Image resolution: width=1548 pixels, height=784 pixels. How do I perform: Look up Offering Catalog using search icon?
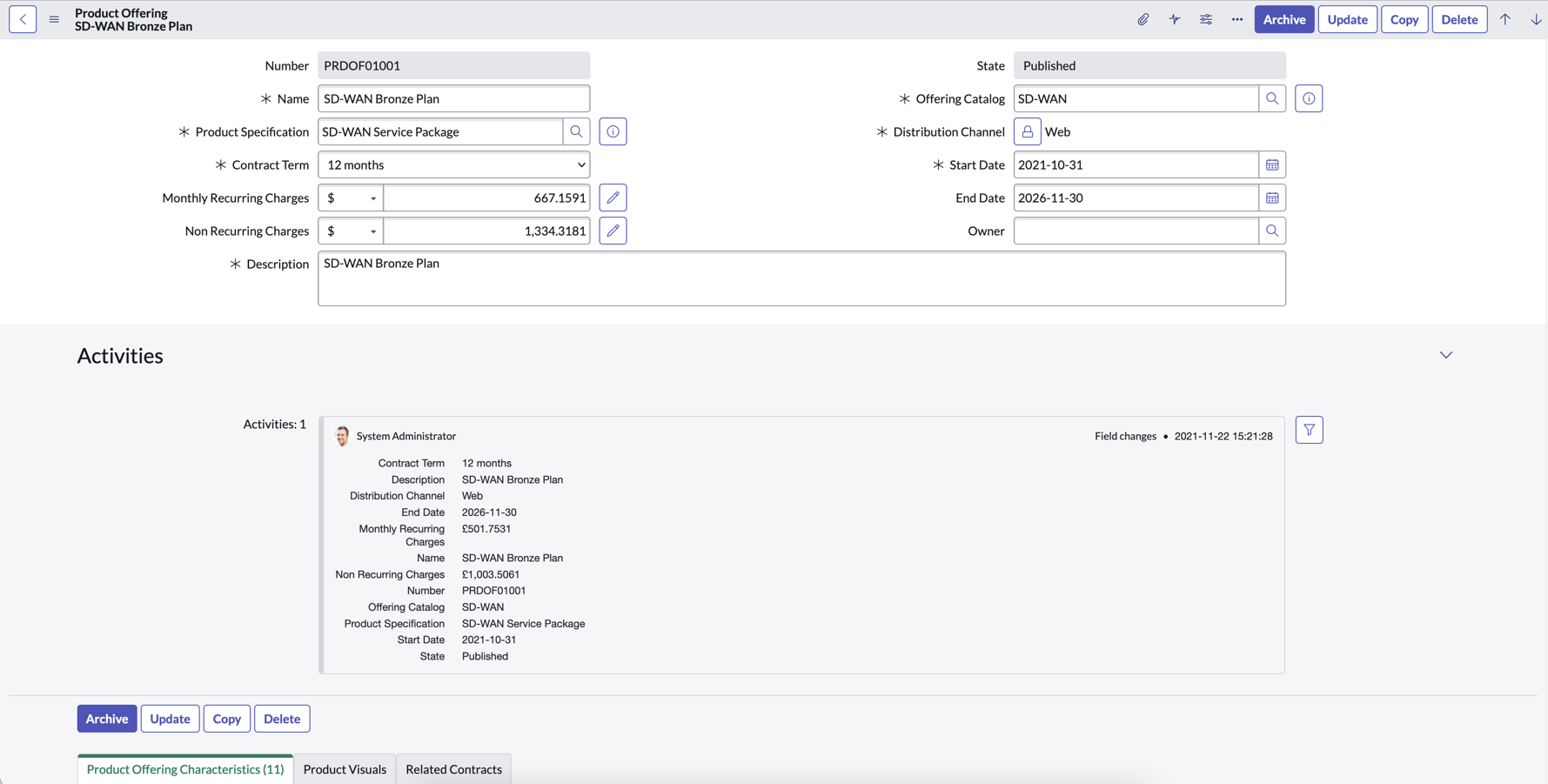point(1272,98)
